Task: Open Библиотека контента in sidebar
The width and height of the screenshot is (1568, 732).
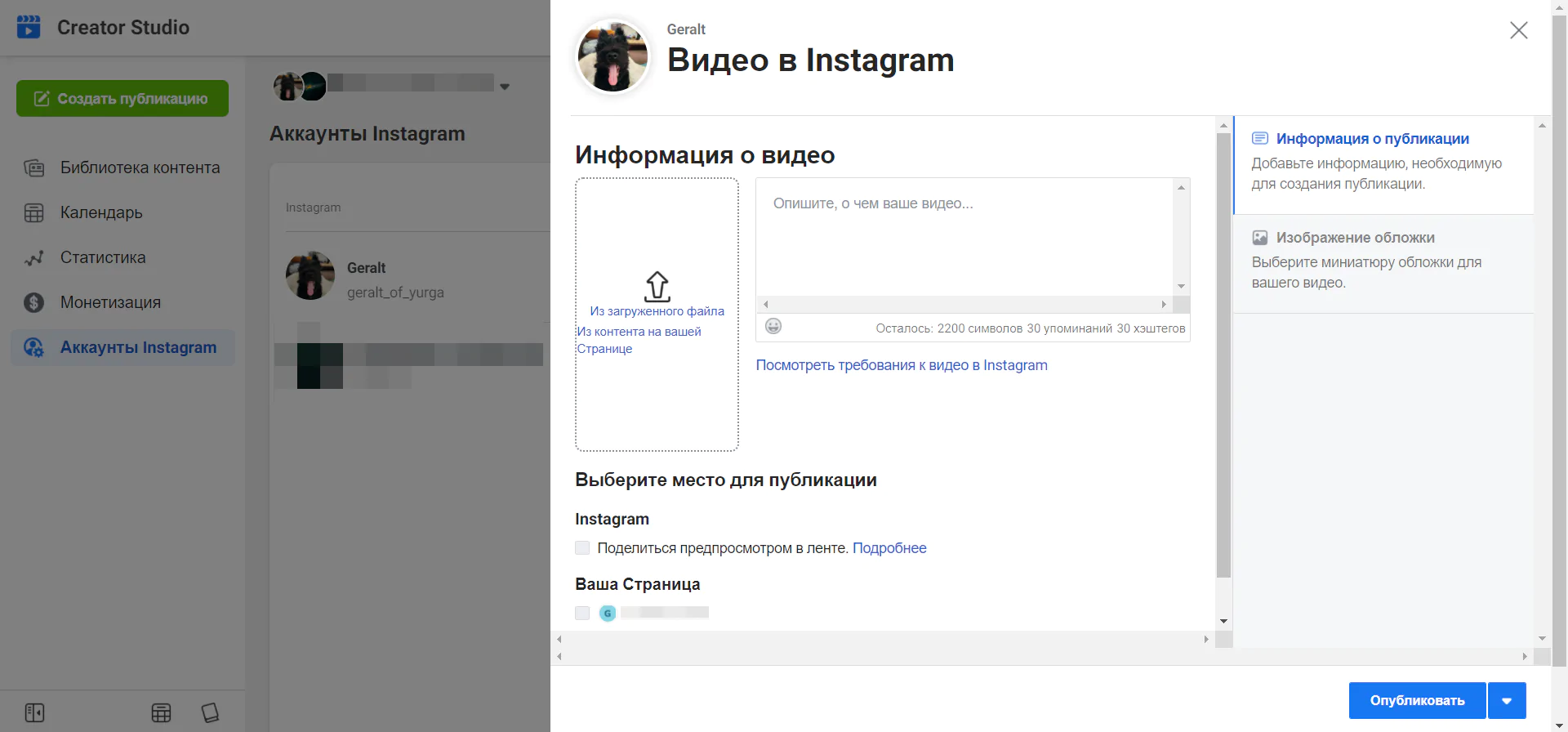Action: tap(140, 167)
